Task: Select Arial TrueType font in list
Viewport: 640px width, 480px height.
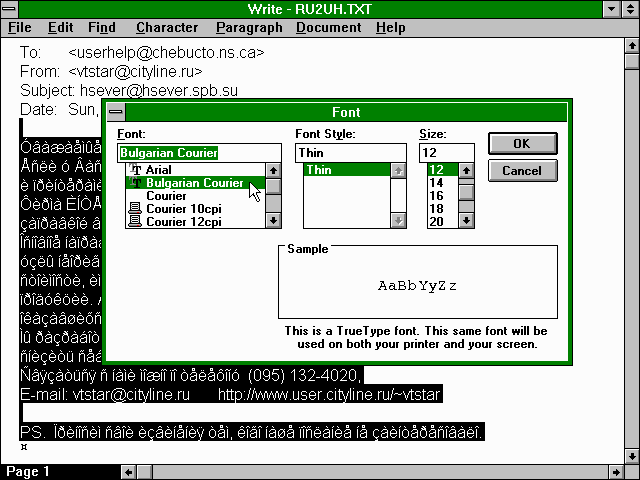Action: click(160, 170)
